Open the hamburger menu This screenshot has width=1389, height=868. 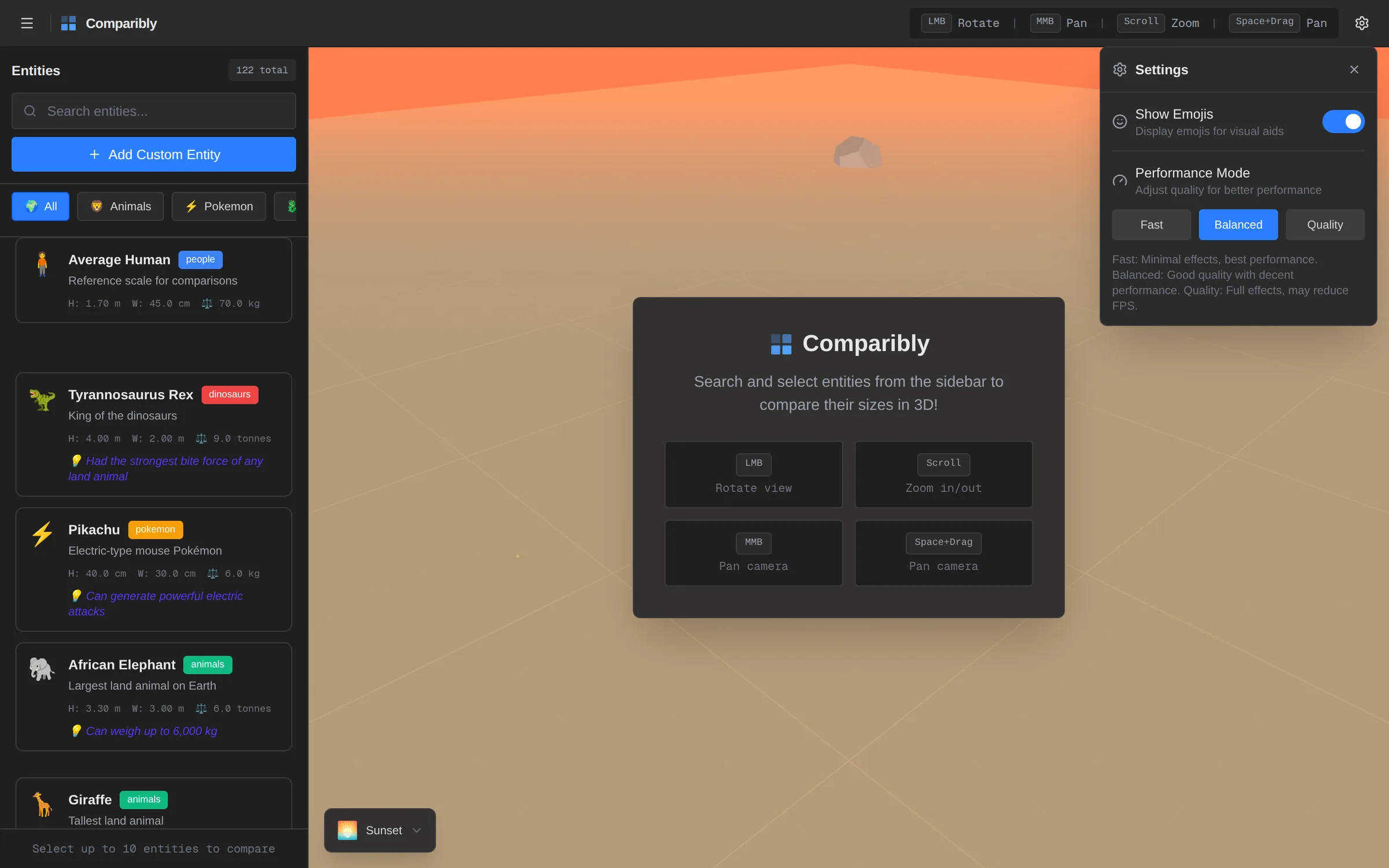click(x=27, y=23)
